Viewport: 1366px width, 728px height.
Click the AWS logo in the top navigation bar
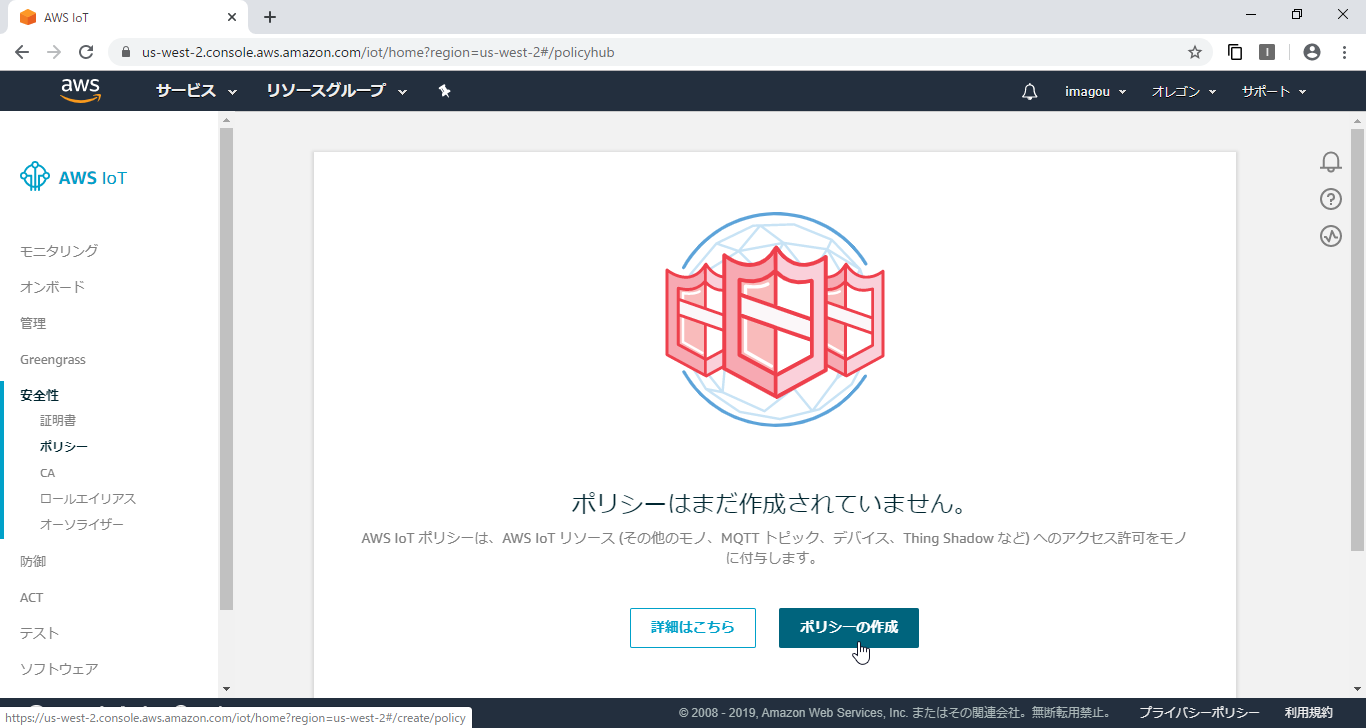pos(81,90)
